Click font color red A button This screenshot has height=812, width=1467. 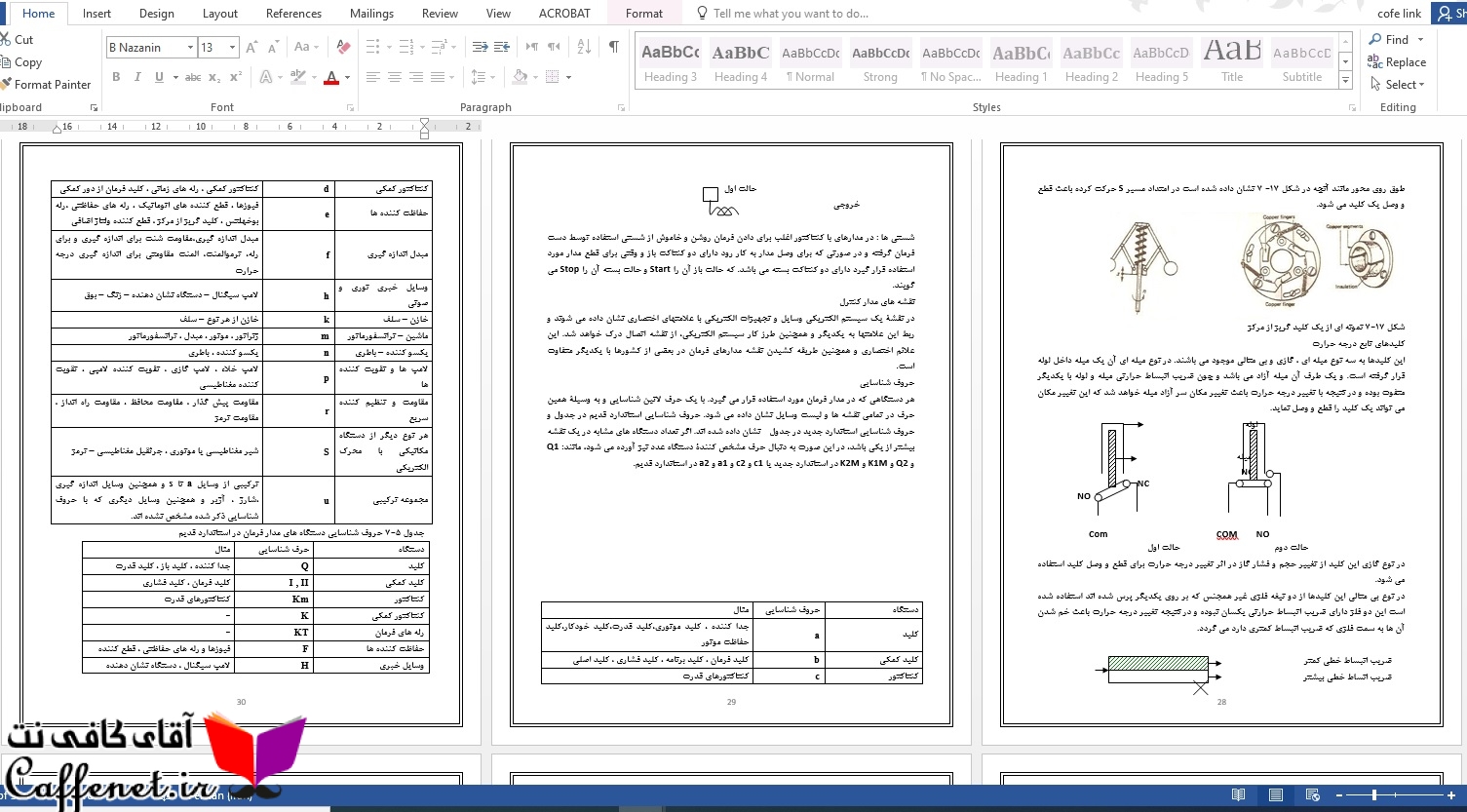point(332,77)
